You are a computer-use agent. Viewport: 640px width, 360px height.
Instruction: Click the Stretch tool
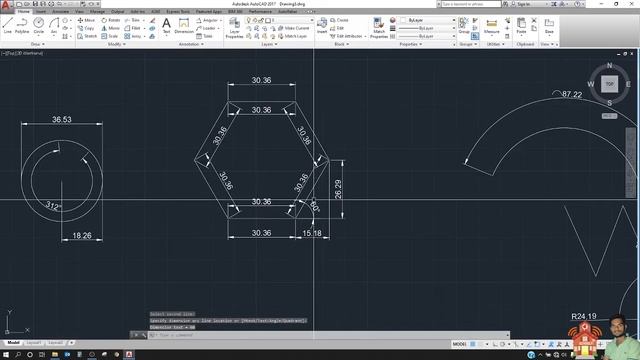(87, 36)
